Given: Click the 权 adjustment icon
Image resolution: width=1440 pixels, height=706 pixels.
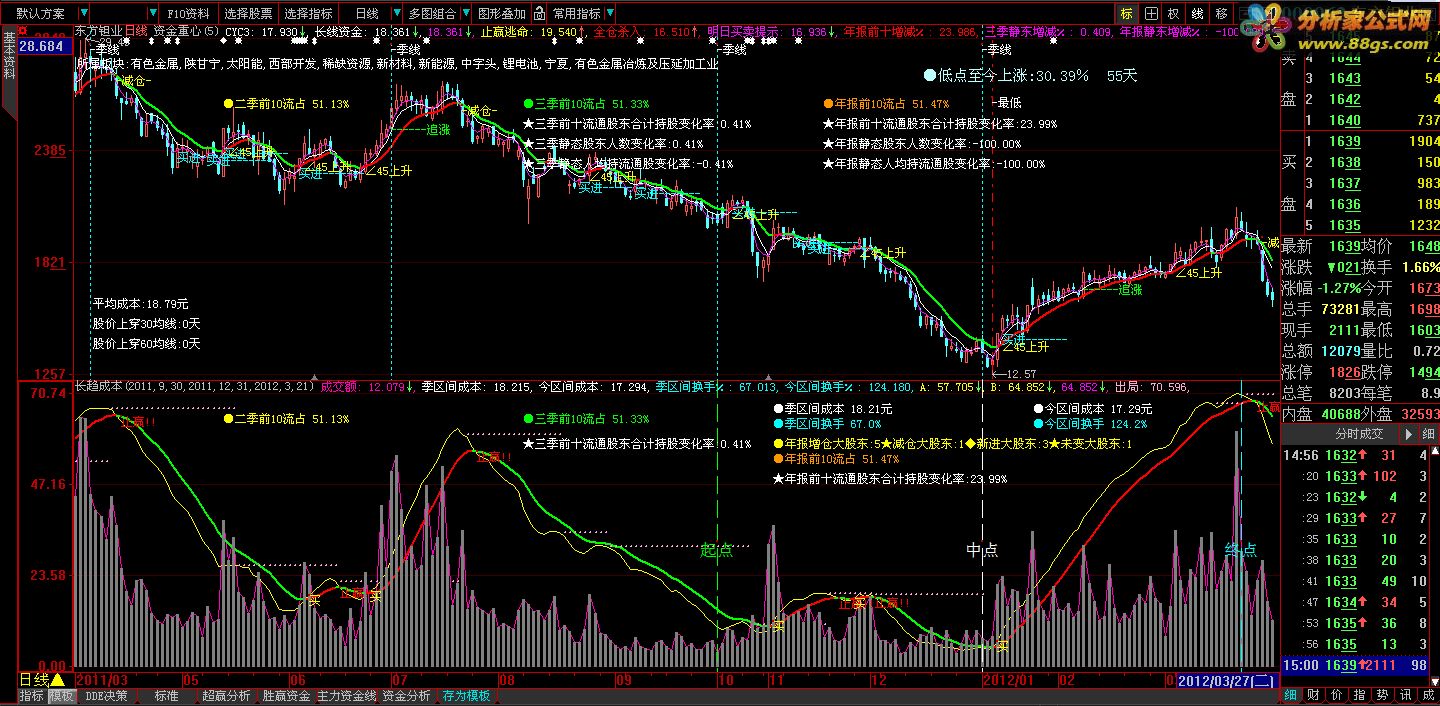Looking at the screenshot, I should (1174, 14).
